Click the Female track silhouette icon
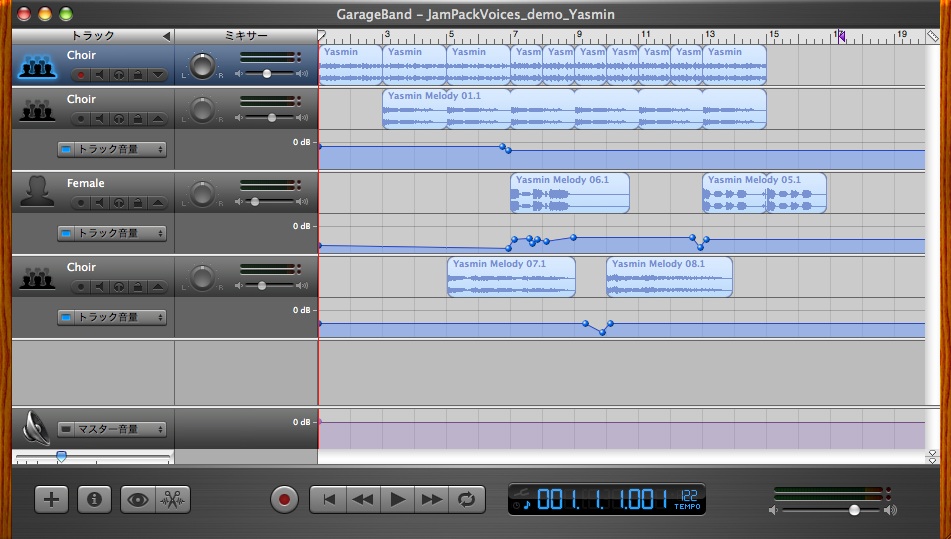This screenshot has height=539, width=951. [37, 192]
